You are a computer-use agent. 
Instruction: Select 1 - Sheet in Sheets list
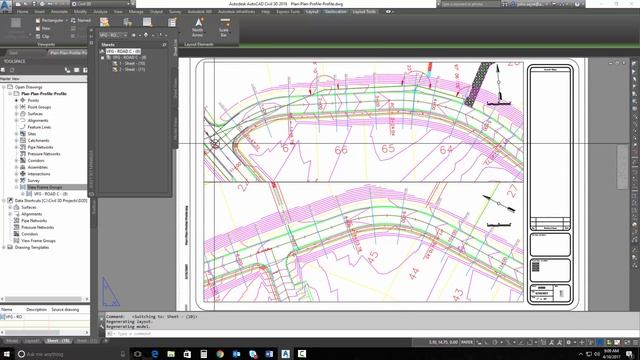129,64
